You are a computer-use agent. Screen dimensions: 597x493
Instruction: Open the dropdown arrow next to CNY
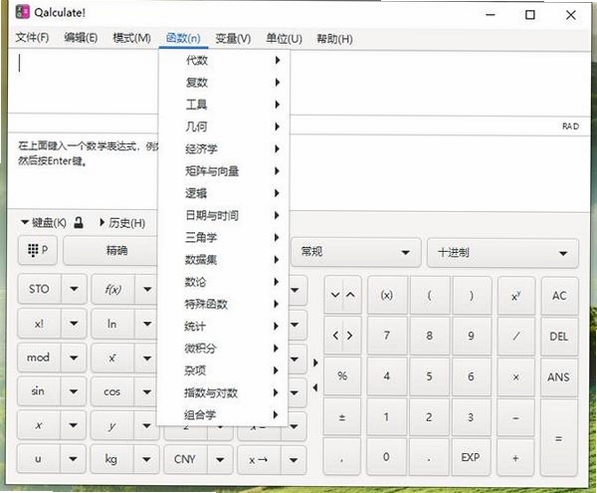220,459
